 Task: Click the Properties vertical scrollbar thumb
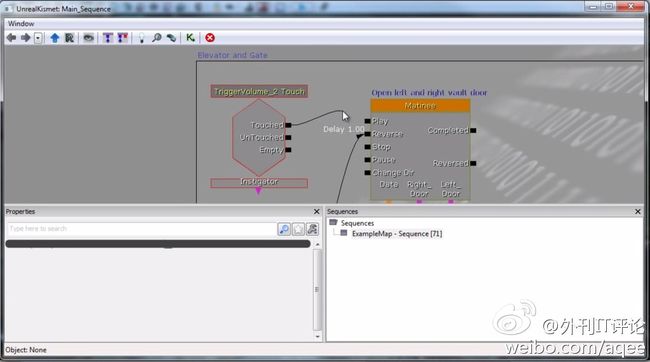click(318, 290)
